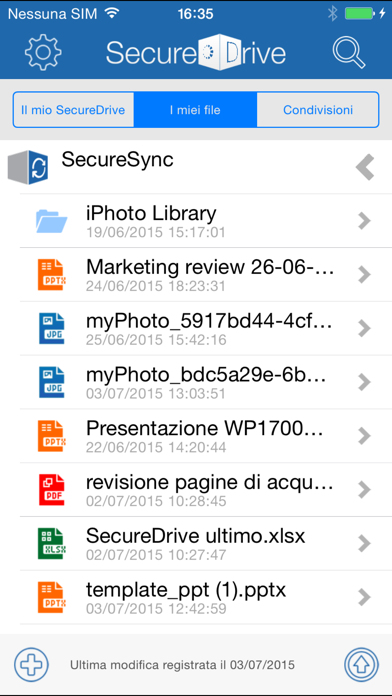The image size is (392, 696).
Task: Open settings via the gear icon
Action: click(x=43, y=52)
